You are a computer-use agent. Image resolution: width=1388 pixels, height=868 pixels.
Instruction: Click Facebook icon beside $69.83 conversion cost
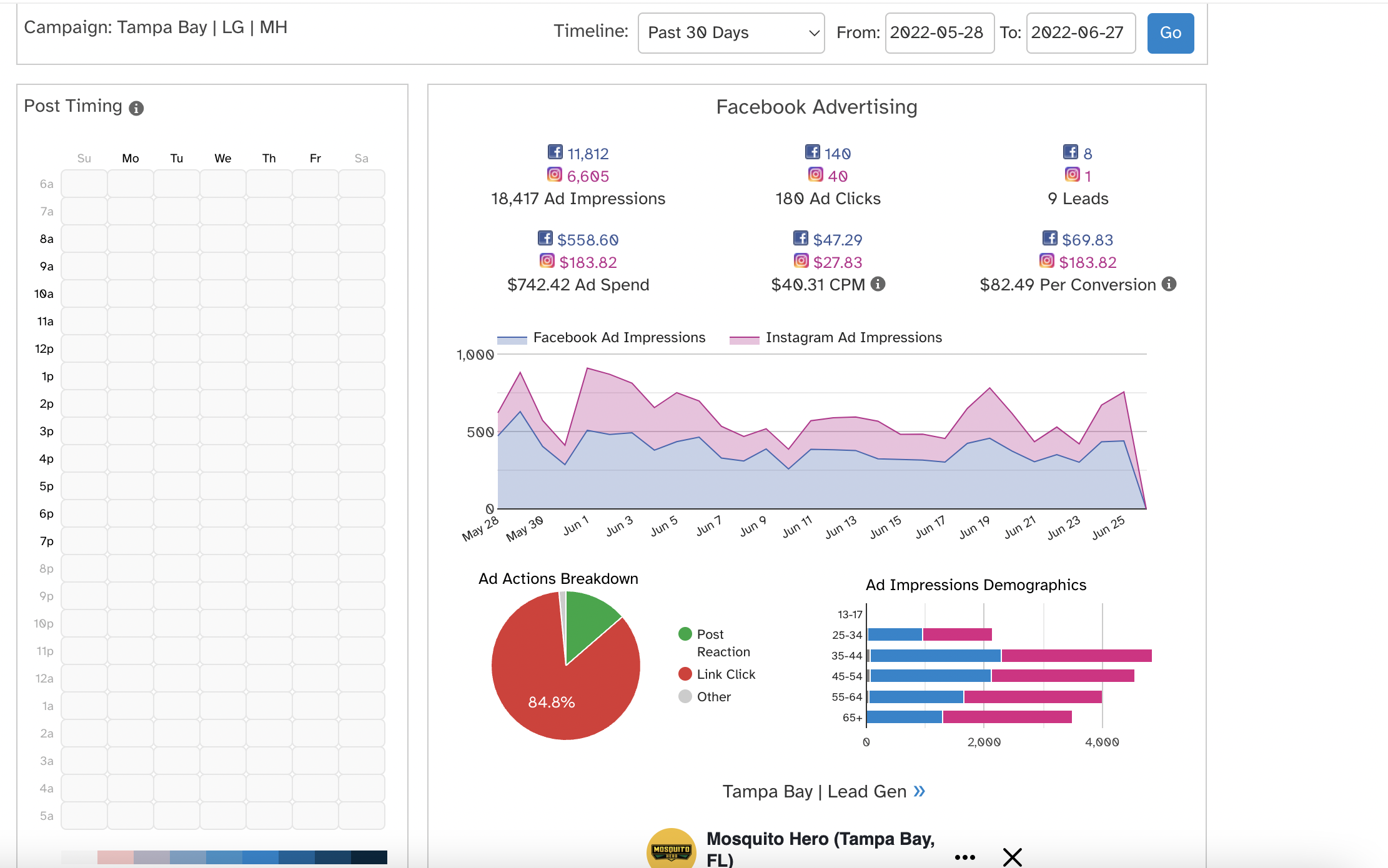coord(1050,238)
